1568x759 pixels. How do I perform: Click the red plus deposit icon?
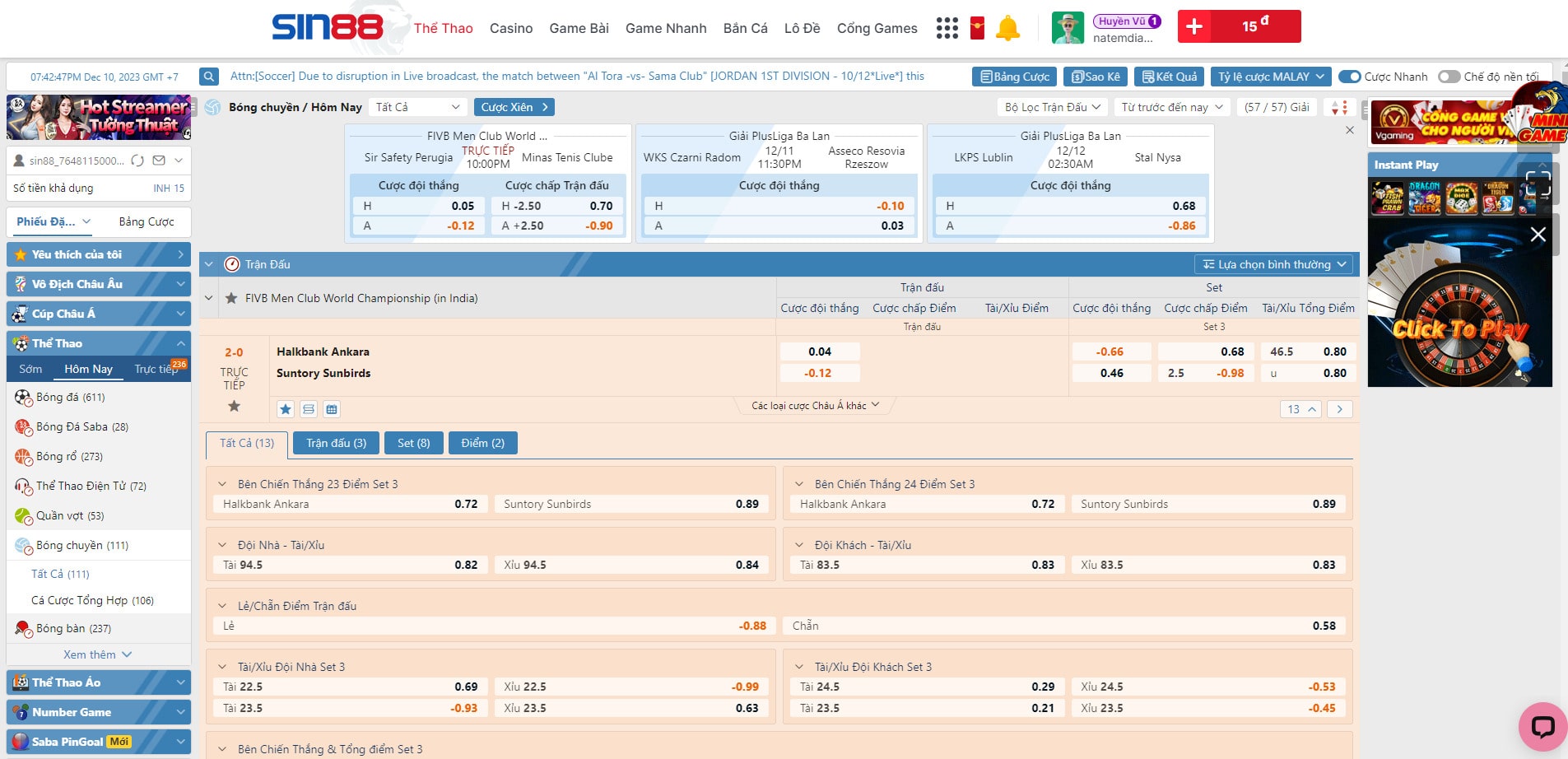point(1194,26)
